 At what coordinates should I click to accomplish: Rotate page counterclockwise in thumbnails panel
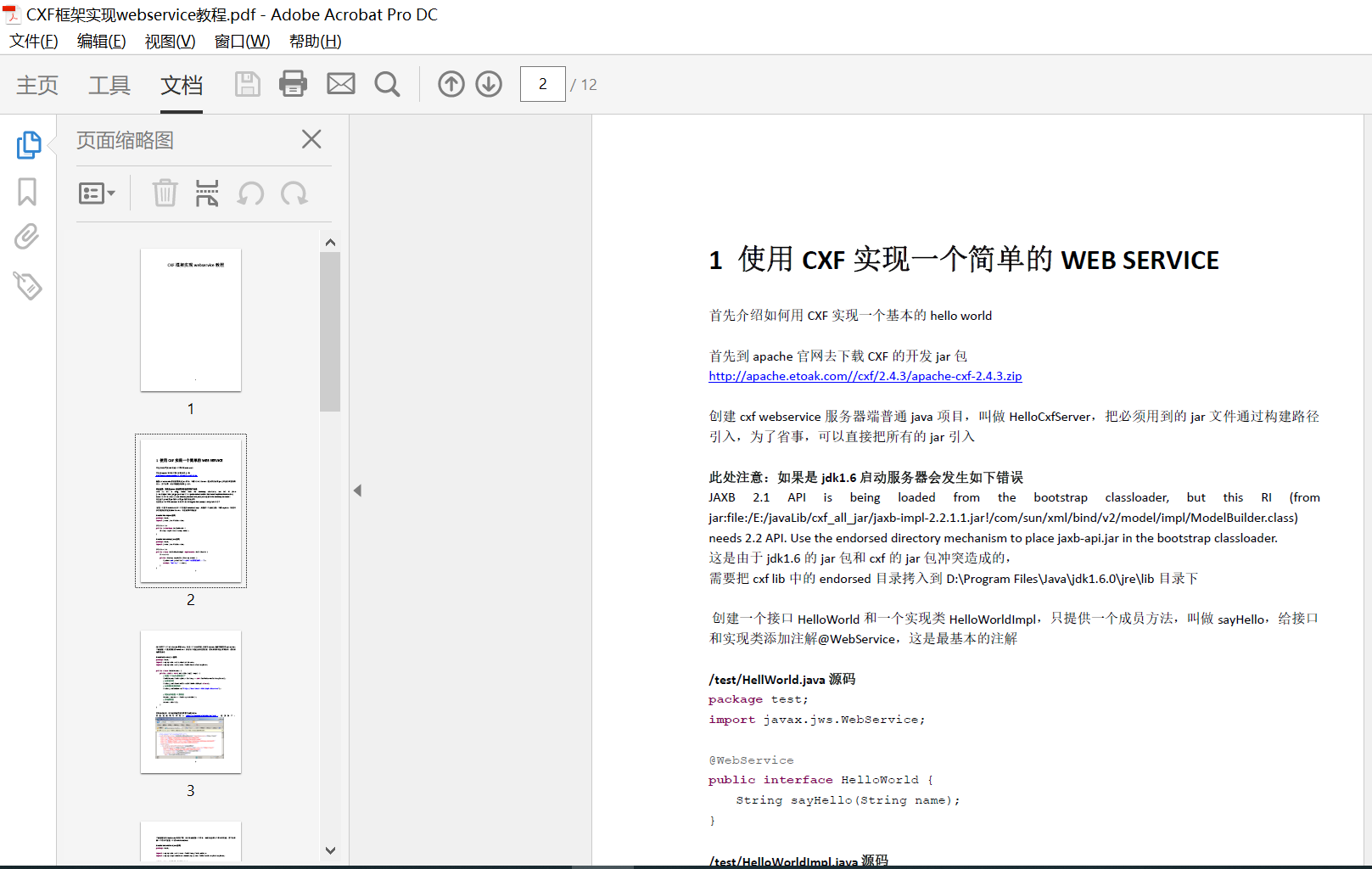250,193
